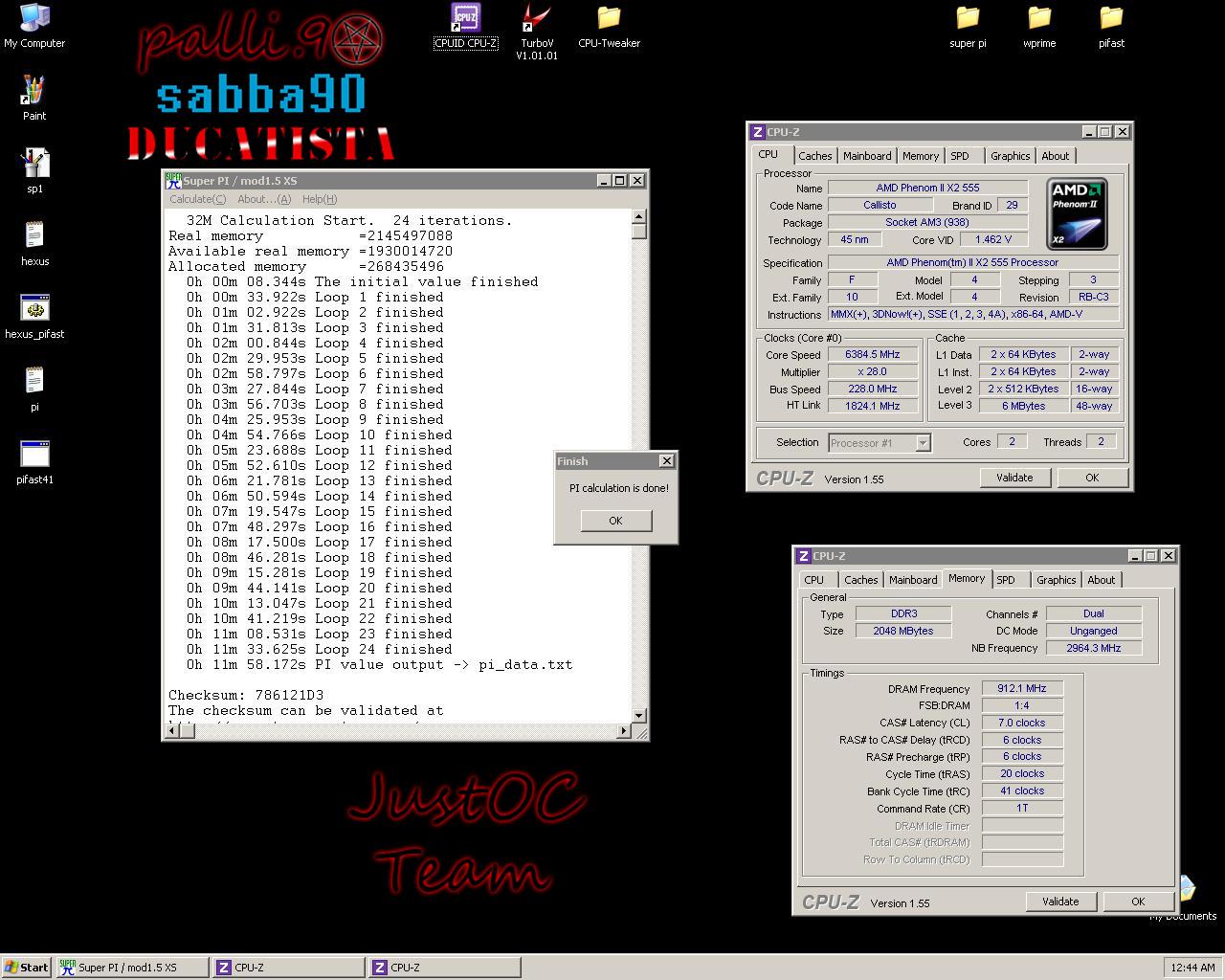Switch to CPU tab in lower CPU-Z
The width and height of the screenshot is (1225, 980).
(x=814, y=580)
